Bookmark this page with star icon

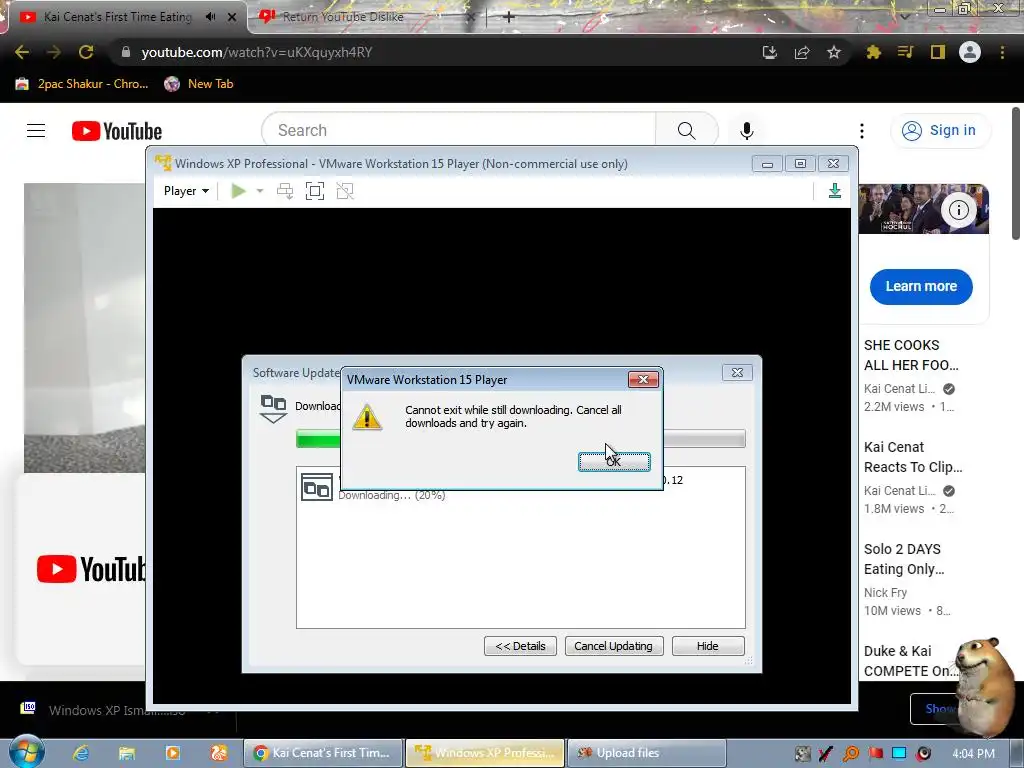click(x=833, y=52)
